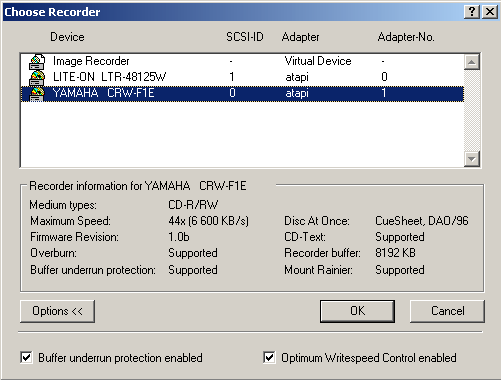Select the LITE-ON LTR-48125W recorder
The height and width of the screenshot is (380, 501).
point(242,77)
